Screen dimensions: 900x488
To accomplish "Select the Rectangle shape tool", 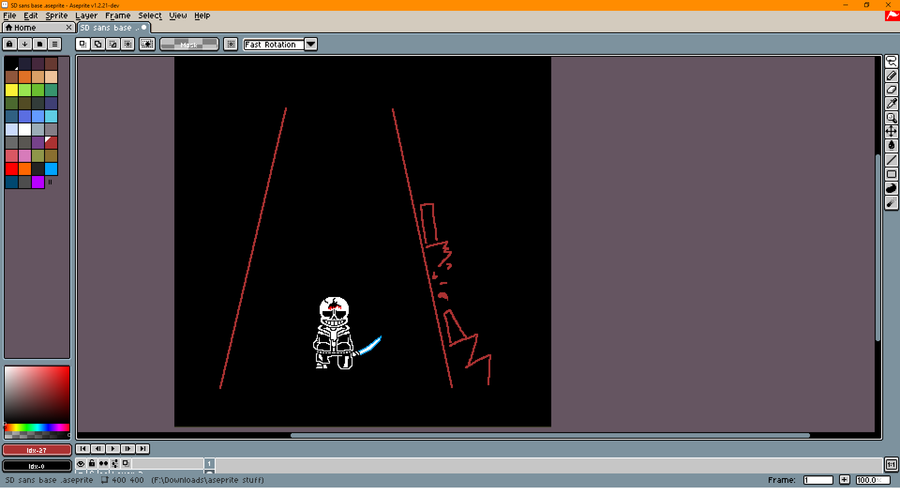I will (891, 174).
